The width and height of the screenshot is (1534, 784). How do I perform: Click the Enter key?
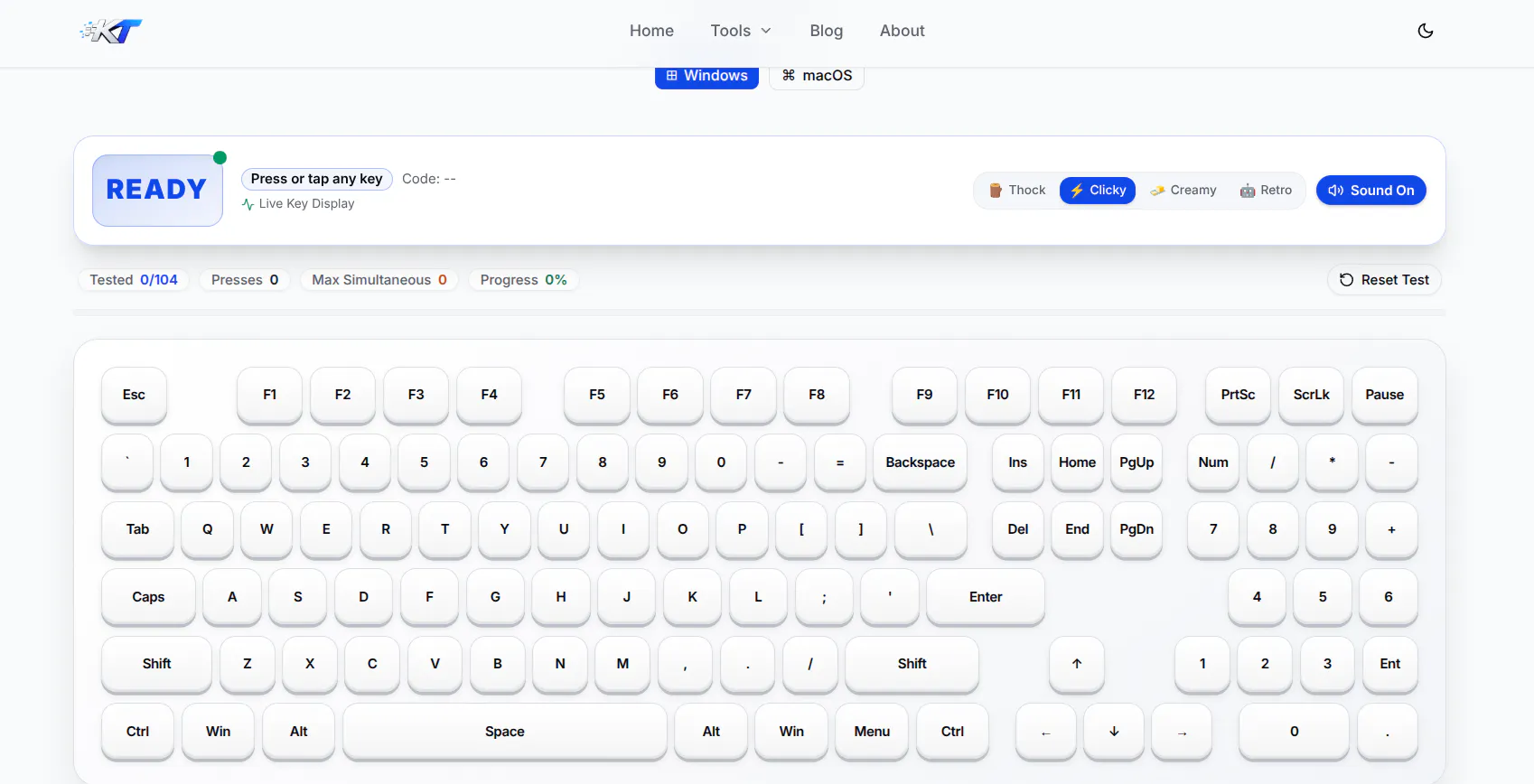[x=986, y=597]
